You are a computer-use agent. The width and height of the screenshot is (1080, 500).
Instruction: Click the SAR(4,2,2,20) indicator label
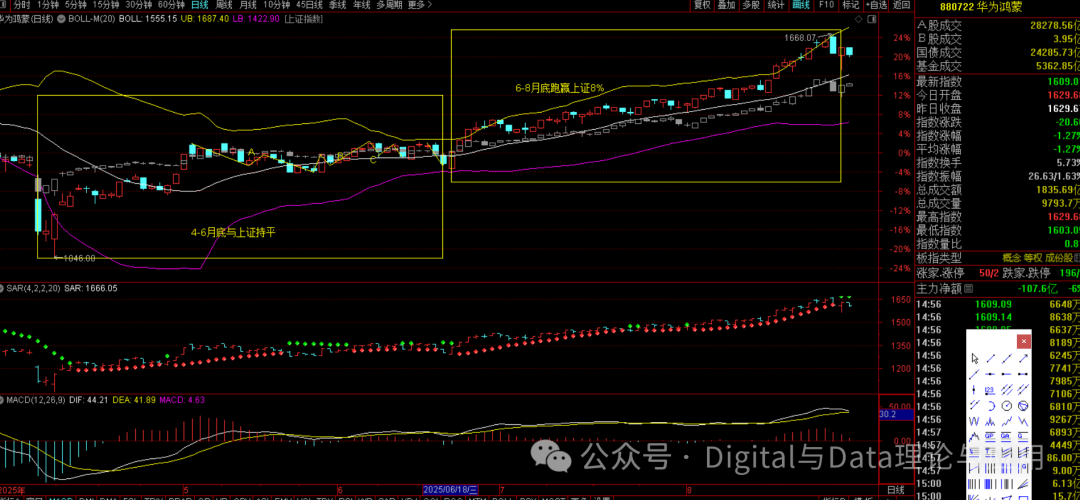pos(32,288)
